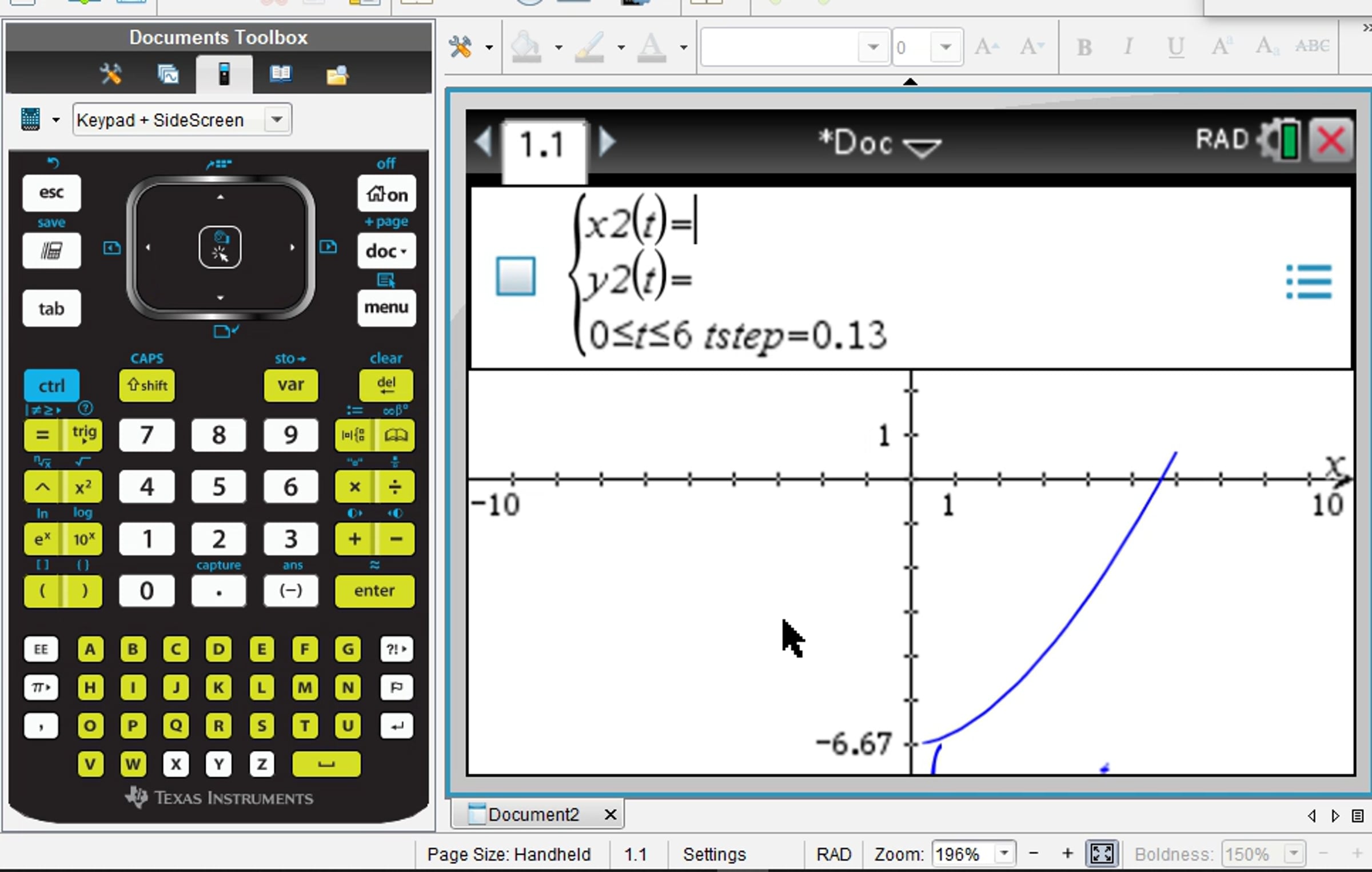Open the font size dropdown
Screen dimensions: 1372x872
point(946,46)
